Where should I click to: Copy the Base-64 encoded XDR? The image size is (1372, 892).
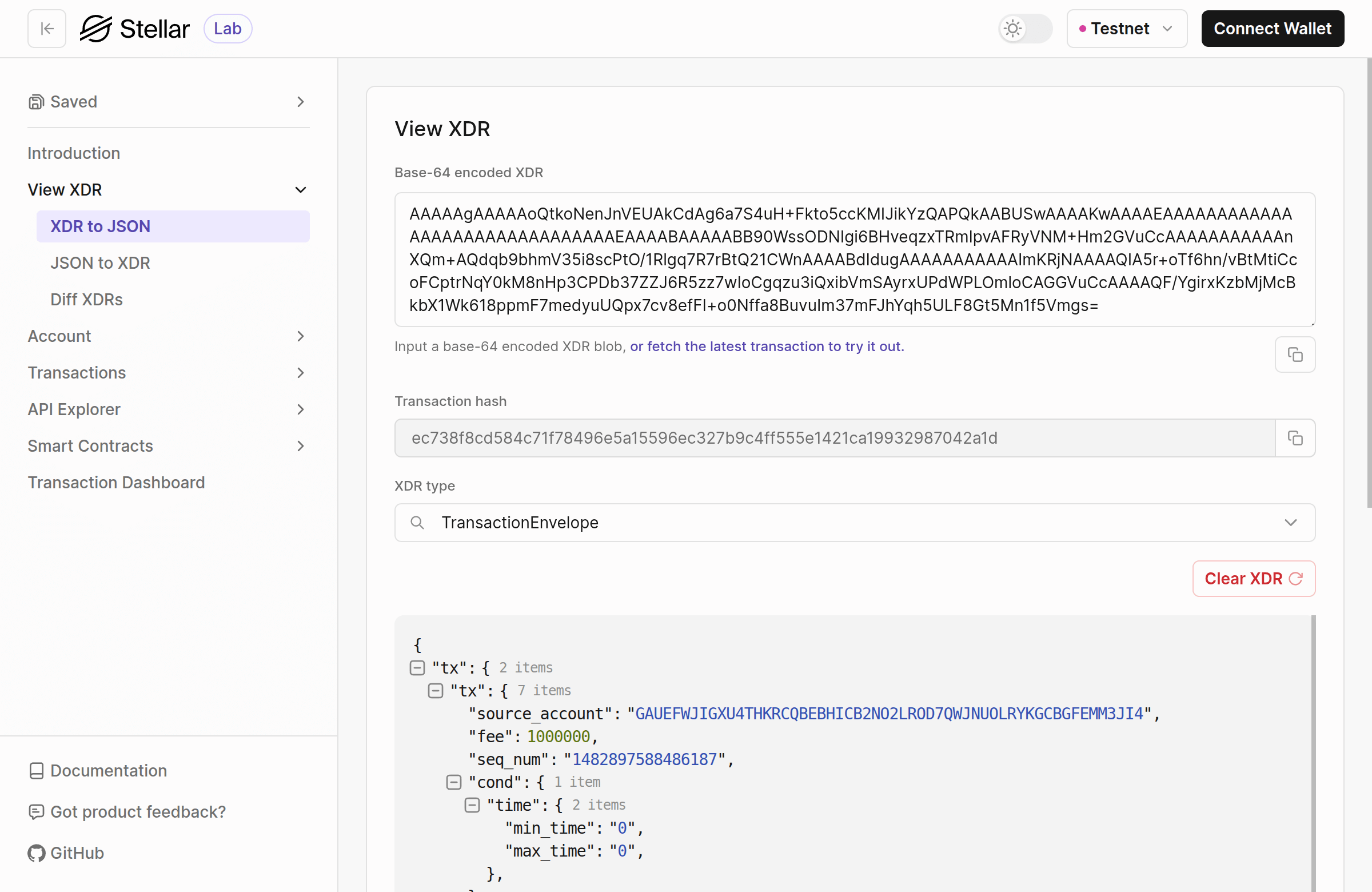pyautogui.click(x=1295, y=354)
